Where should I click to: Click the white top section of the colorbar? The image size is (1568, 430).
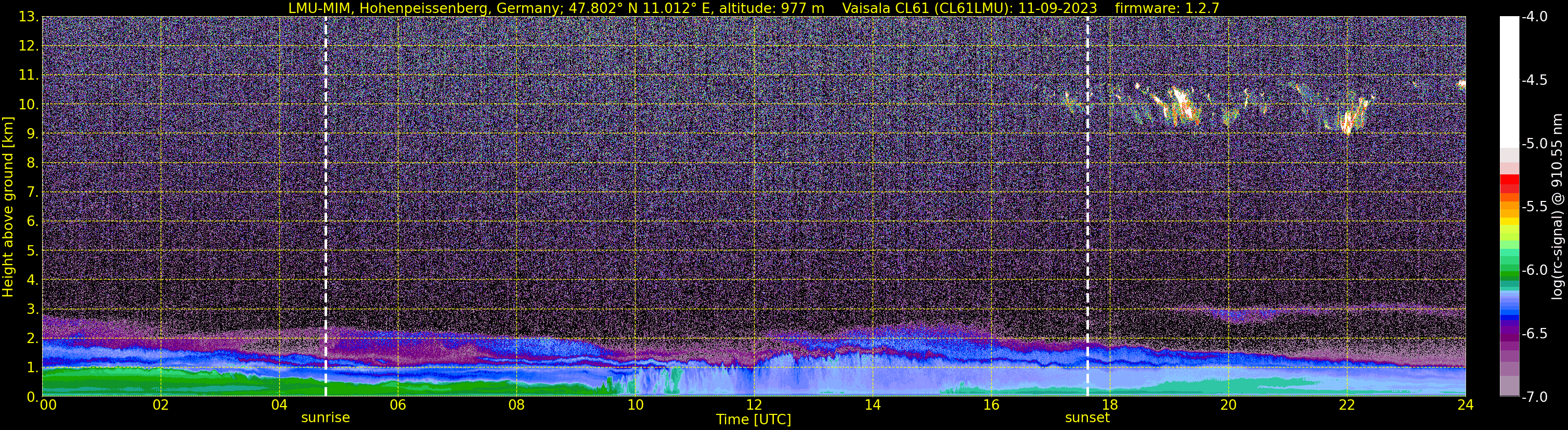click(x=1509, y=82)
